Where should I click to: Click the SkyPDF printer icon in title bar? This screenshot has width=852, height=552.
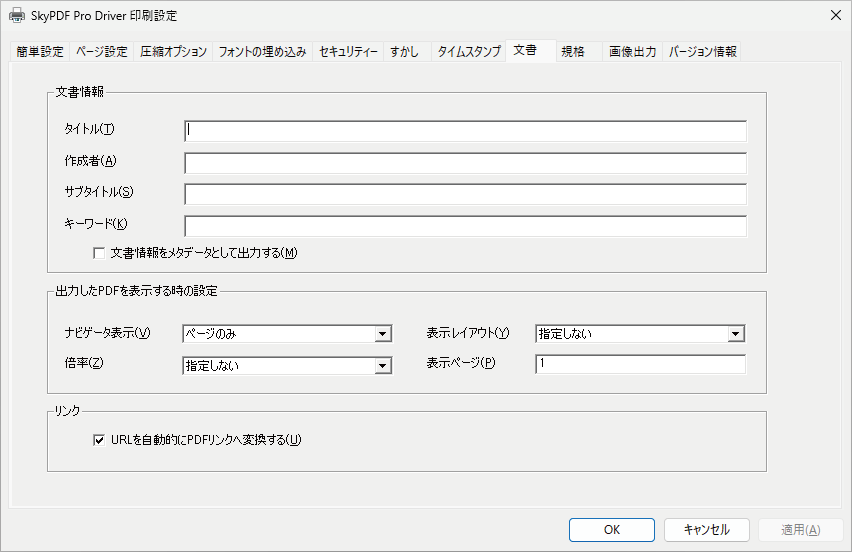pyautogui.click(x=17, y=15)
